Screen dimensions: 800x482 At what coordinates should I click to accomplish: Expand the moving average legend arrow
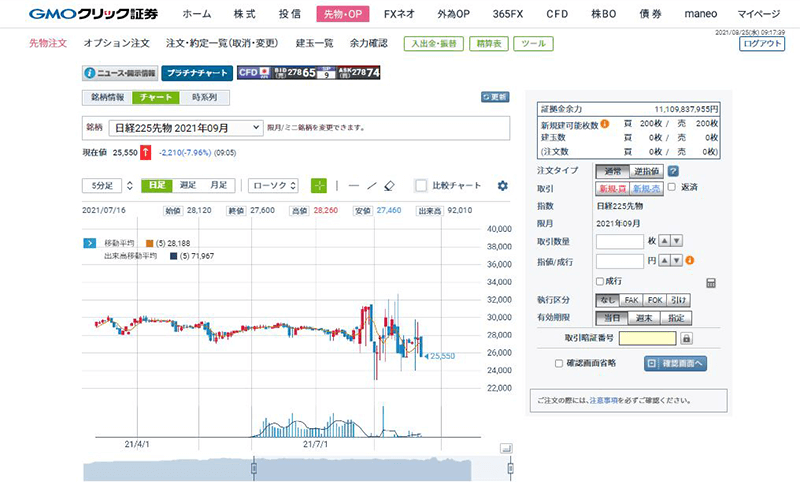pyautogui.click(x=89, y=243)
